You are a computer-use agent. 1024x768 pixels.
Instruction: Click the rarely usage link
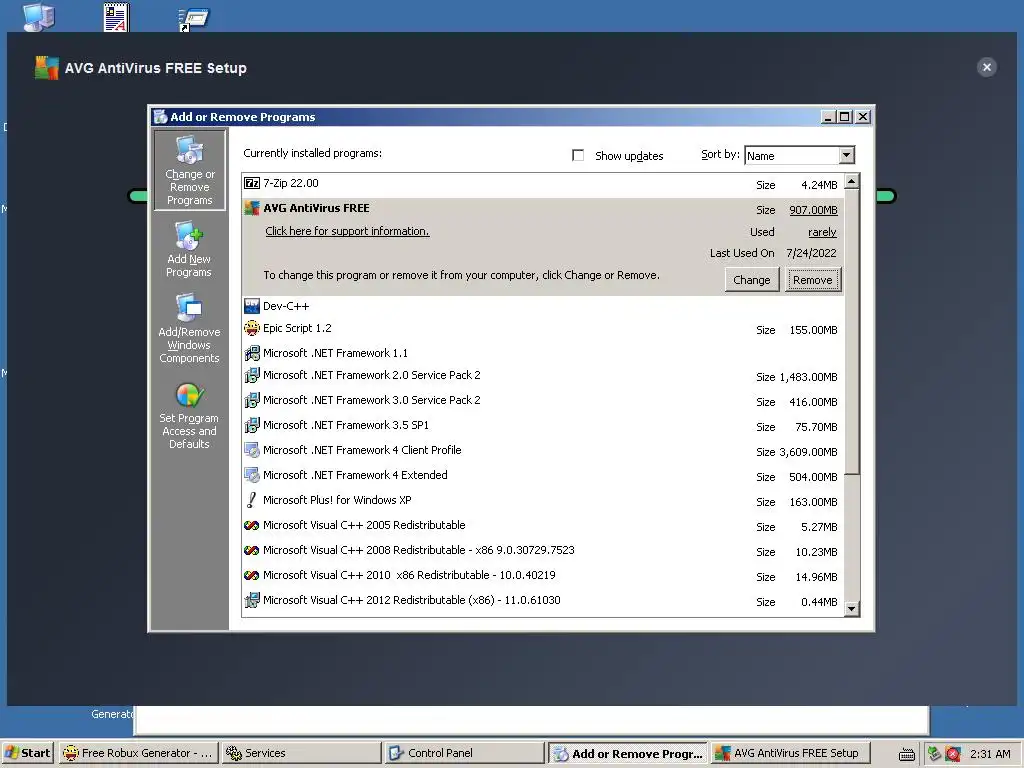click(822, 232)
